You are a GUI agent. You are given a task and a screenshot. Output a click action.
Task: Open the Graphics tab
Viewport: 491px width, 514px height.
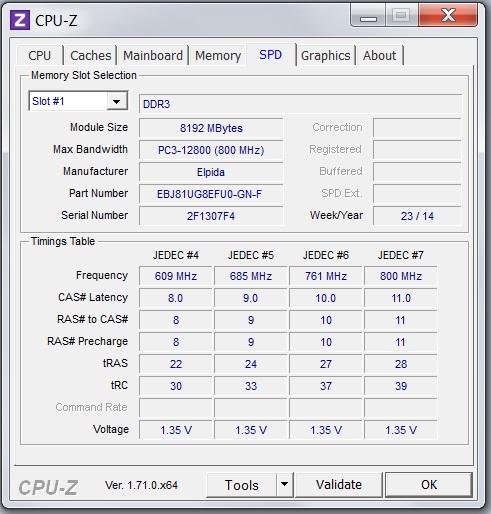pos(326,56)
